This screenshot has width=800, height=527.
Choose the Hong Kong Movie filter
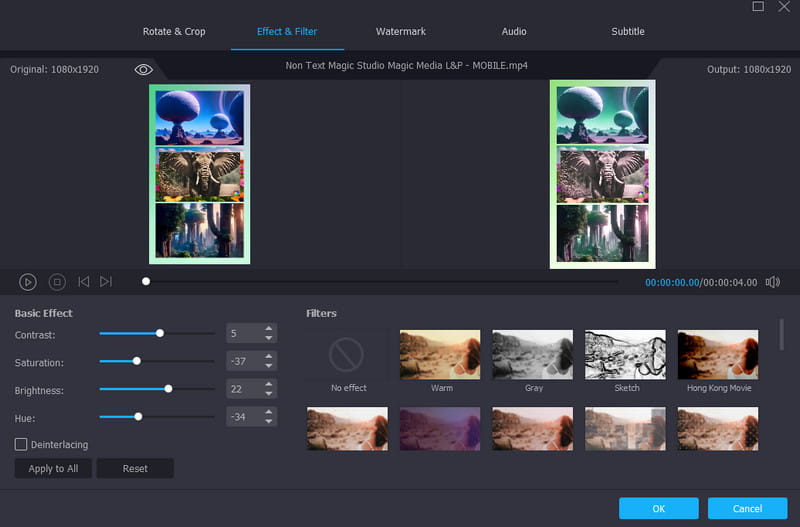click(717, 355)
